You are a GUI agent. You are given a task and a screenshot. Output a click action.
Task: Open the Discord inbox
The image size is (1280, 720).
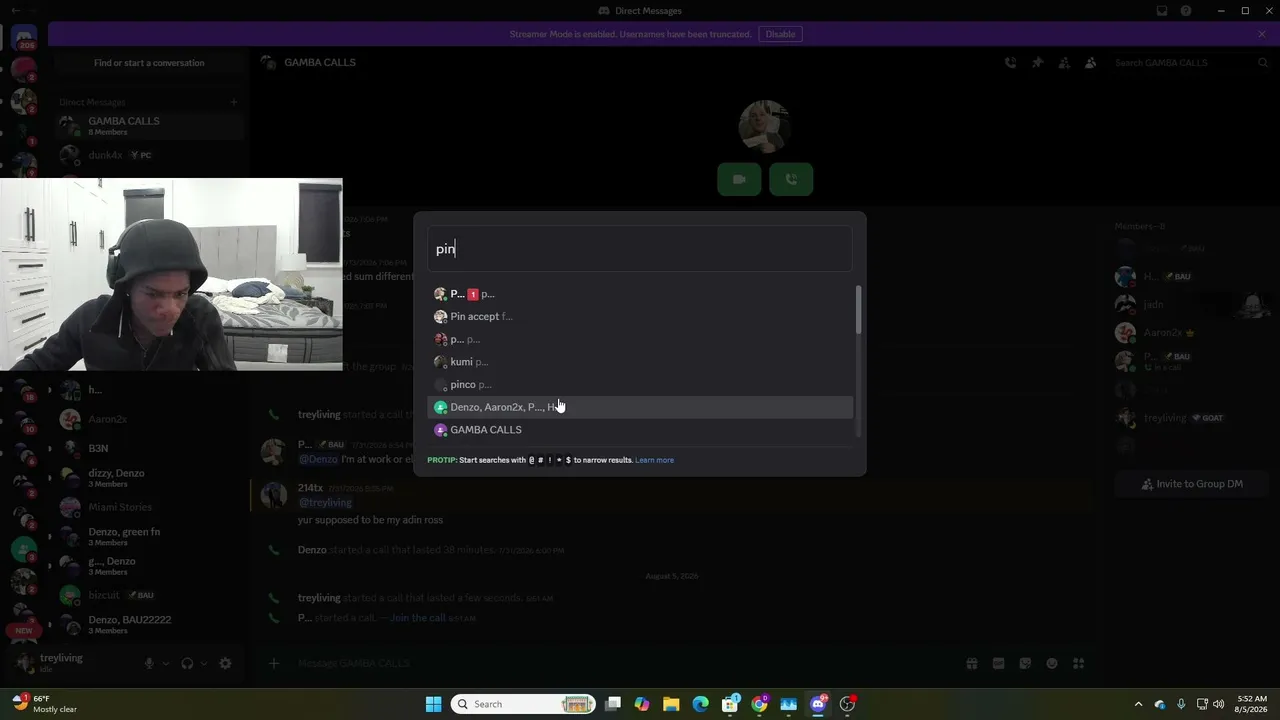point(1161,11)
